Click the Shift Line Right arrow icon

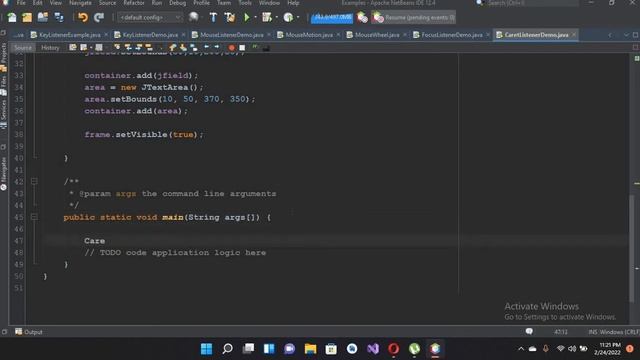click(217, 47)
